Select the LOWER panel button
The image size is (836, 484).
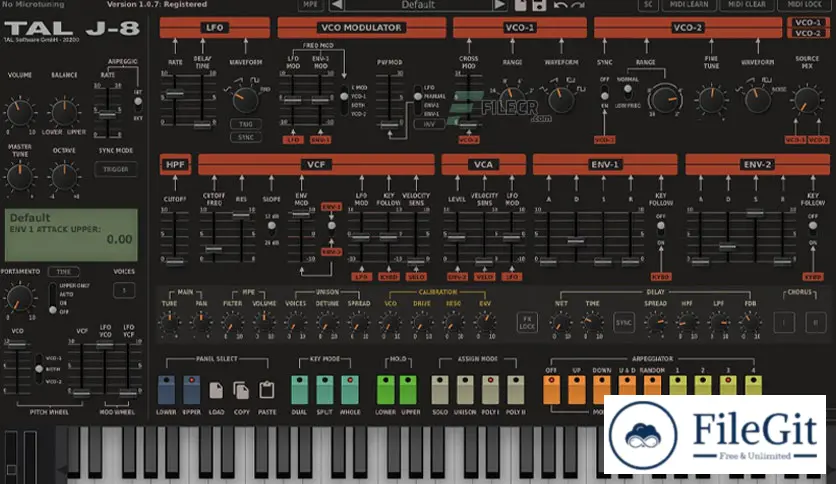pyautogui.click(x=166, y=390)
